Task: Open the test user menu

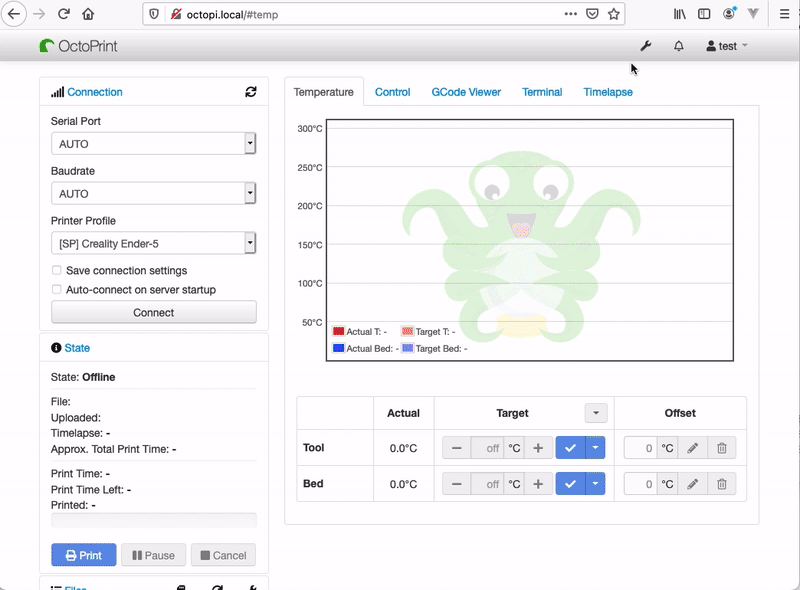Action: pyautogui.click(x=727, y=46)
